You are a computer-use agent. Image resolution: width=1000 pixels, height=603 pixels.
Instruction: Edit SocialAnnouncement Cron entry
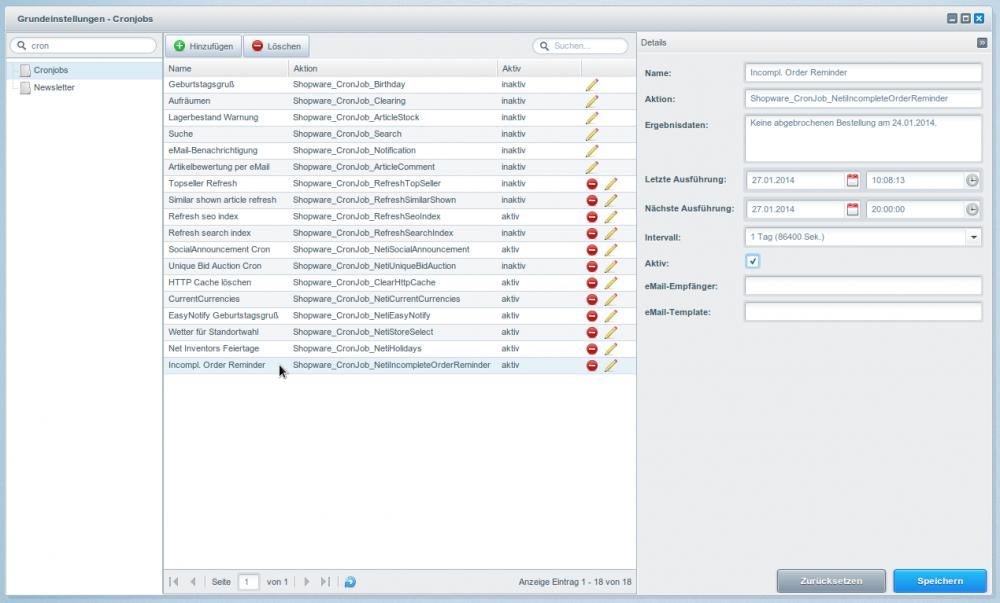pos(610,250)
